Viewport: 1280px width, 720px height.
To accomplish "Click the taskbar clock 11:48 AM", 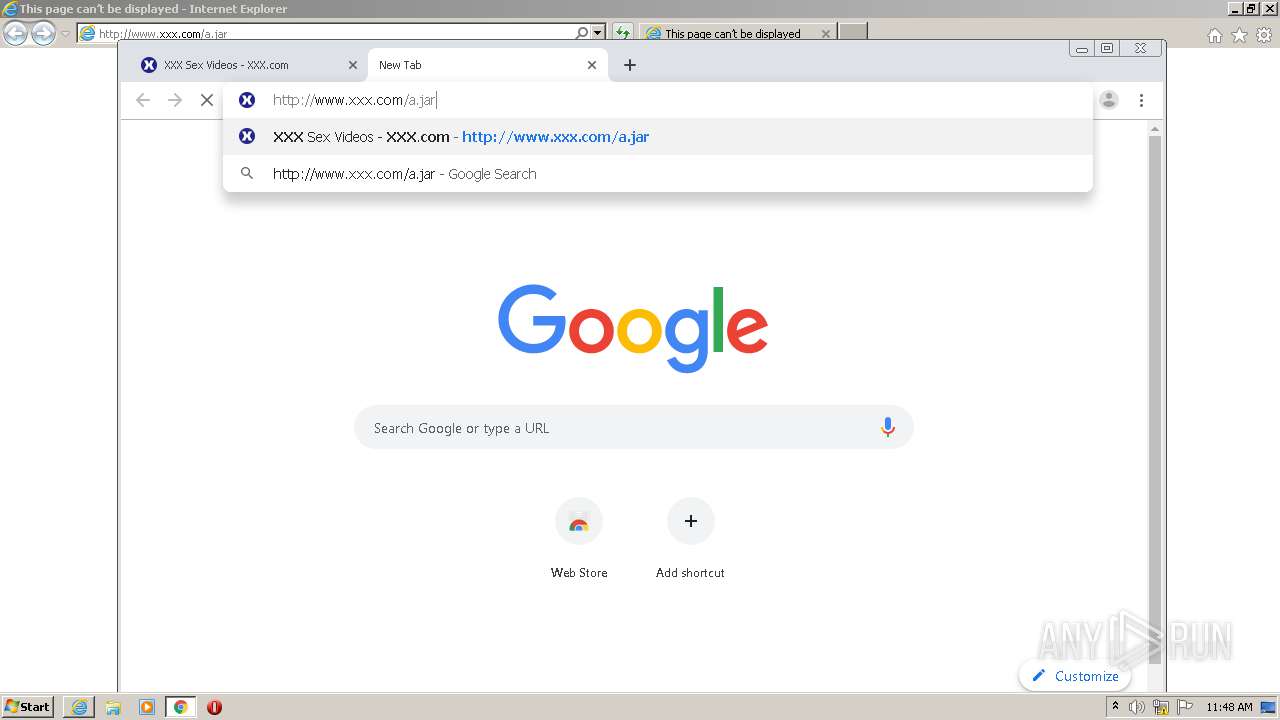I will click(x=1229, y=707).
